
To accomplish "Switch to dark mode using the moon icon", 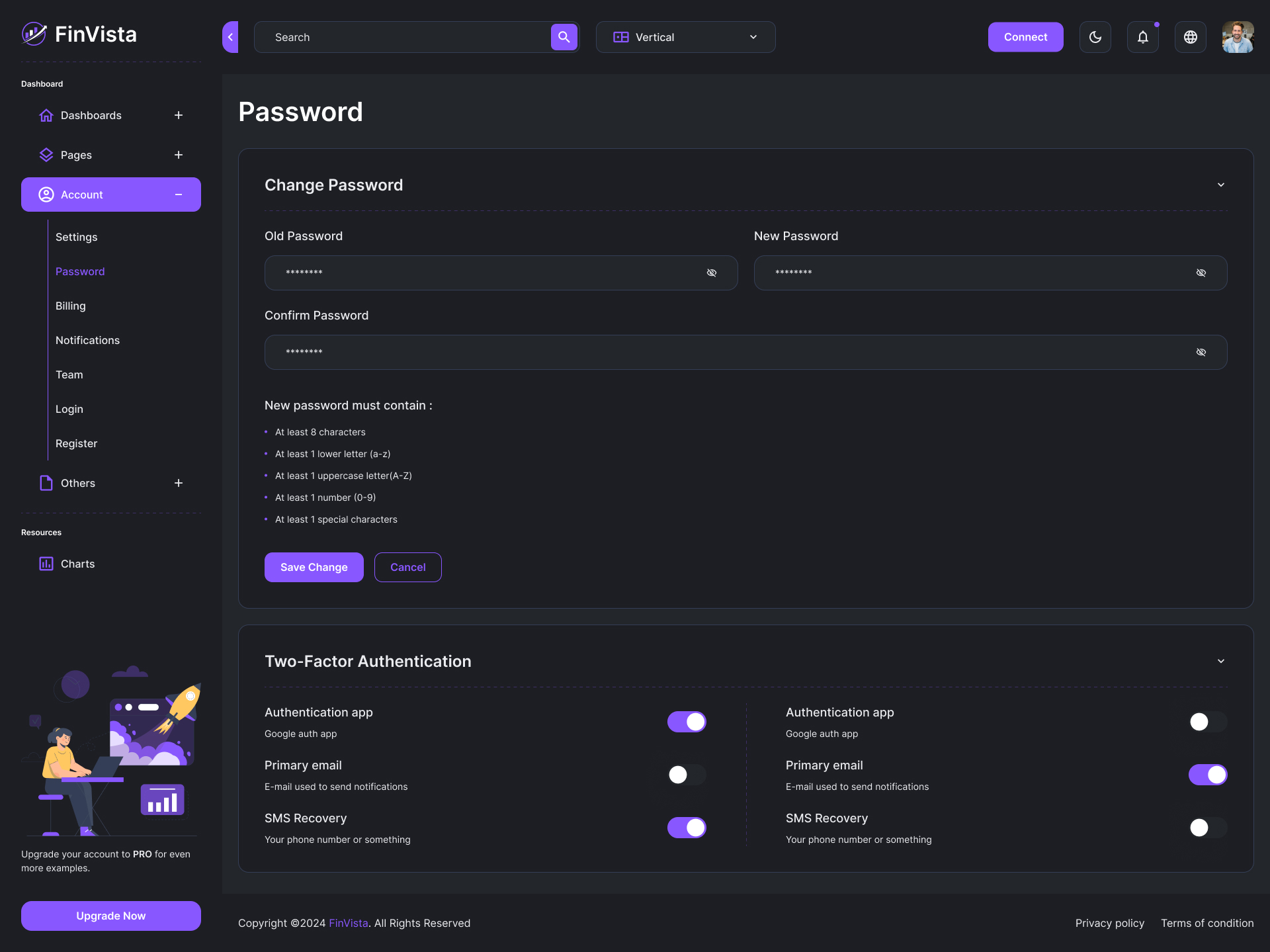I will 1095,37.
